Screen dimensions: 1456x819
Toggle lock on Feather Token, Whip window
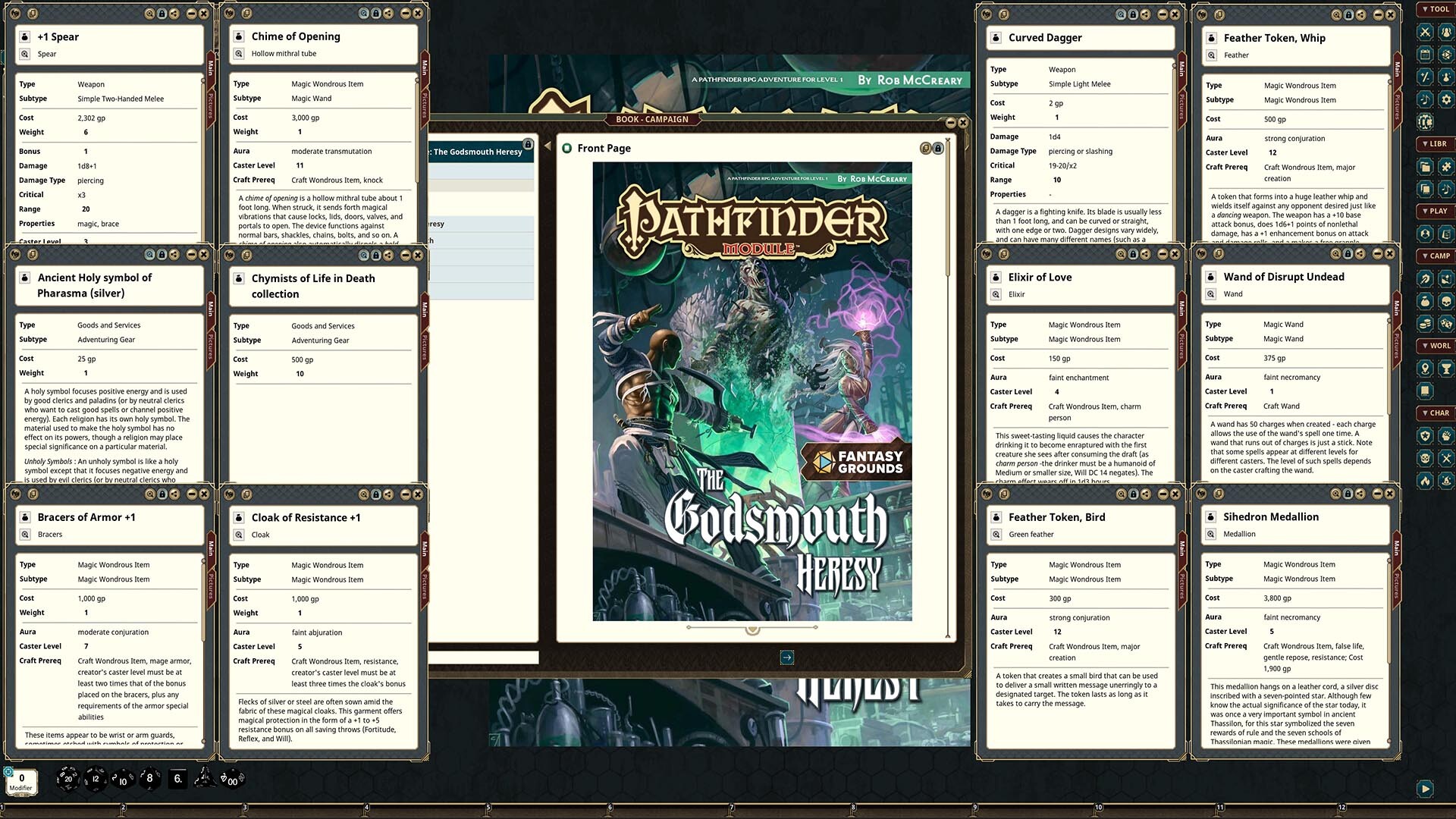(1348, 14)
